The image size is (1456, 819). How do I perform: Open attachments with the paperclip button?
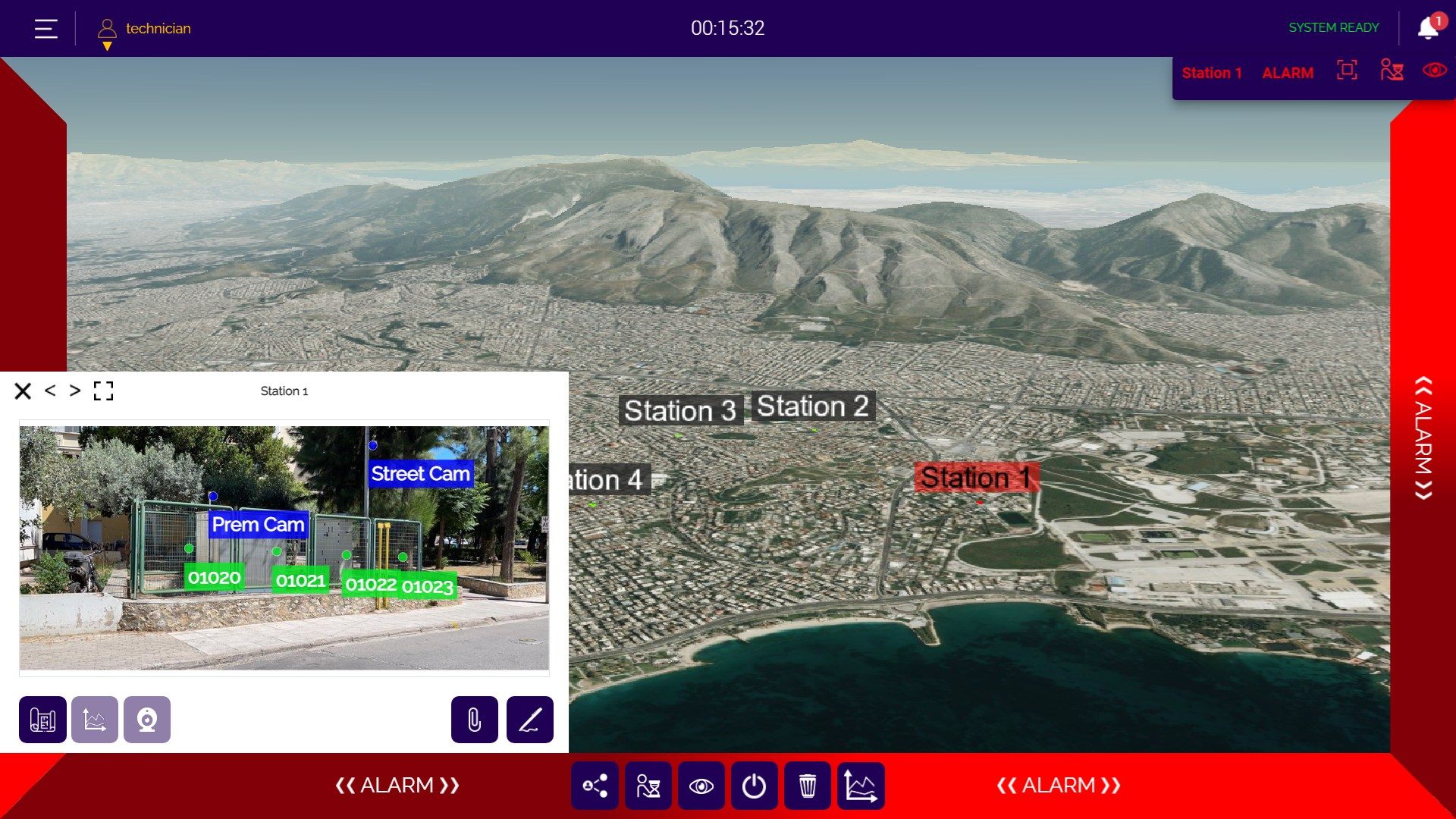click(475, 720)
